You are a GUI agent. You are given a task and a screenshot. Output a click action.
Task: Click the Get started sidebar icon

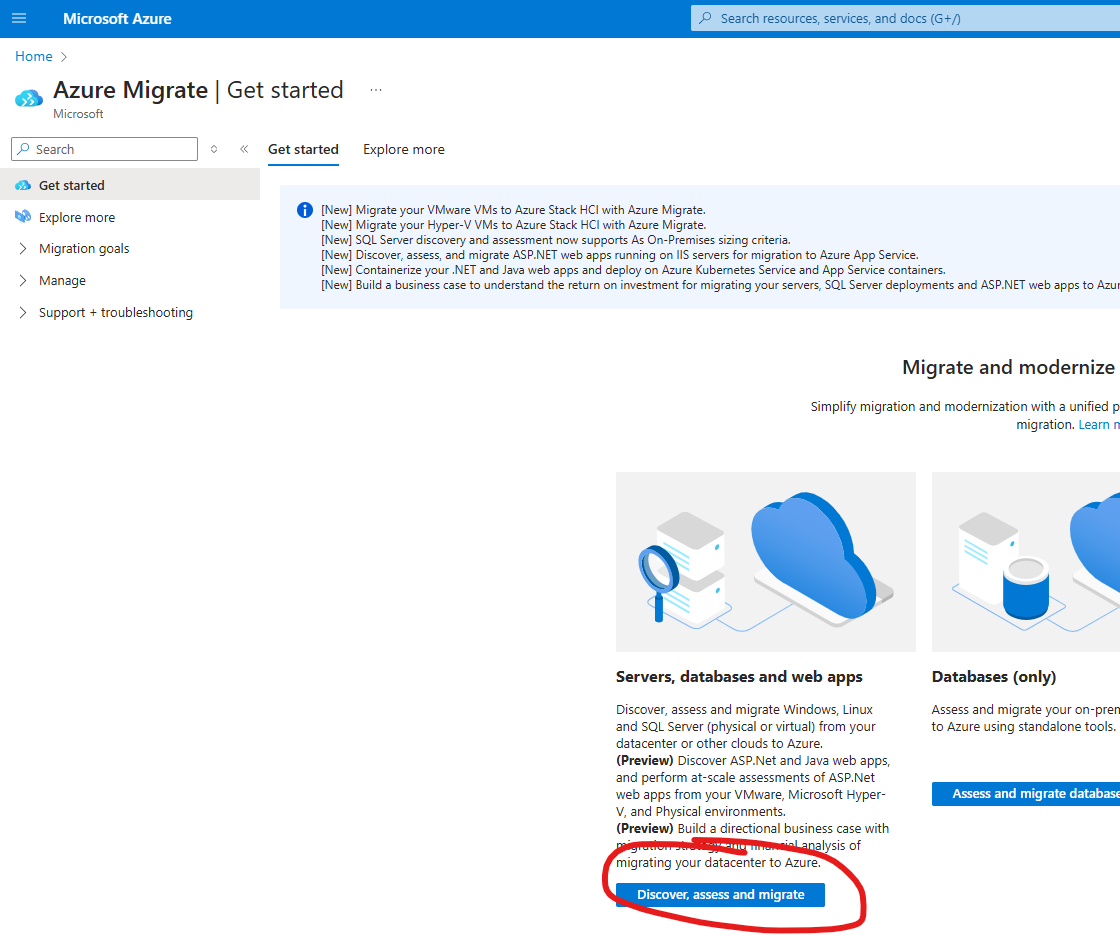23,185
